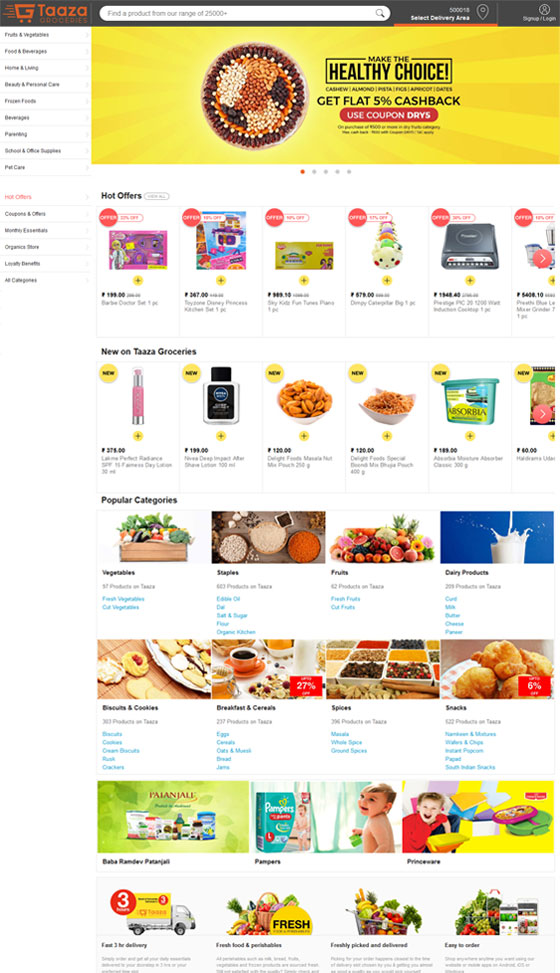560x973 pixels.
Task: Add Barbie Doctor Set with plus icon
Action: 138,280
